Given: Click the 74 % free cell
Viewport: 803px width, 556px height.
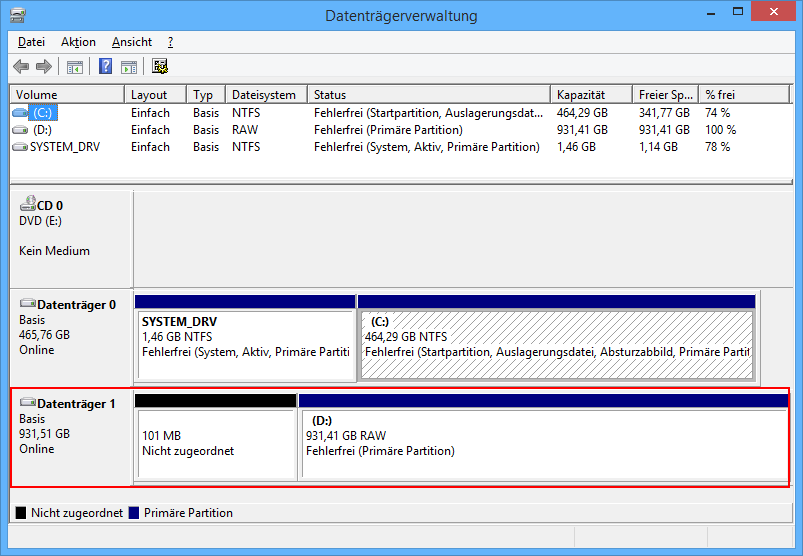Looking at the screenshot, I should [717, 113].
